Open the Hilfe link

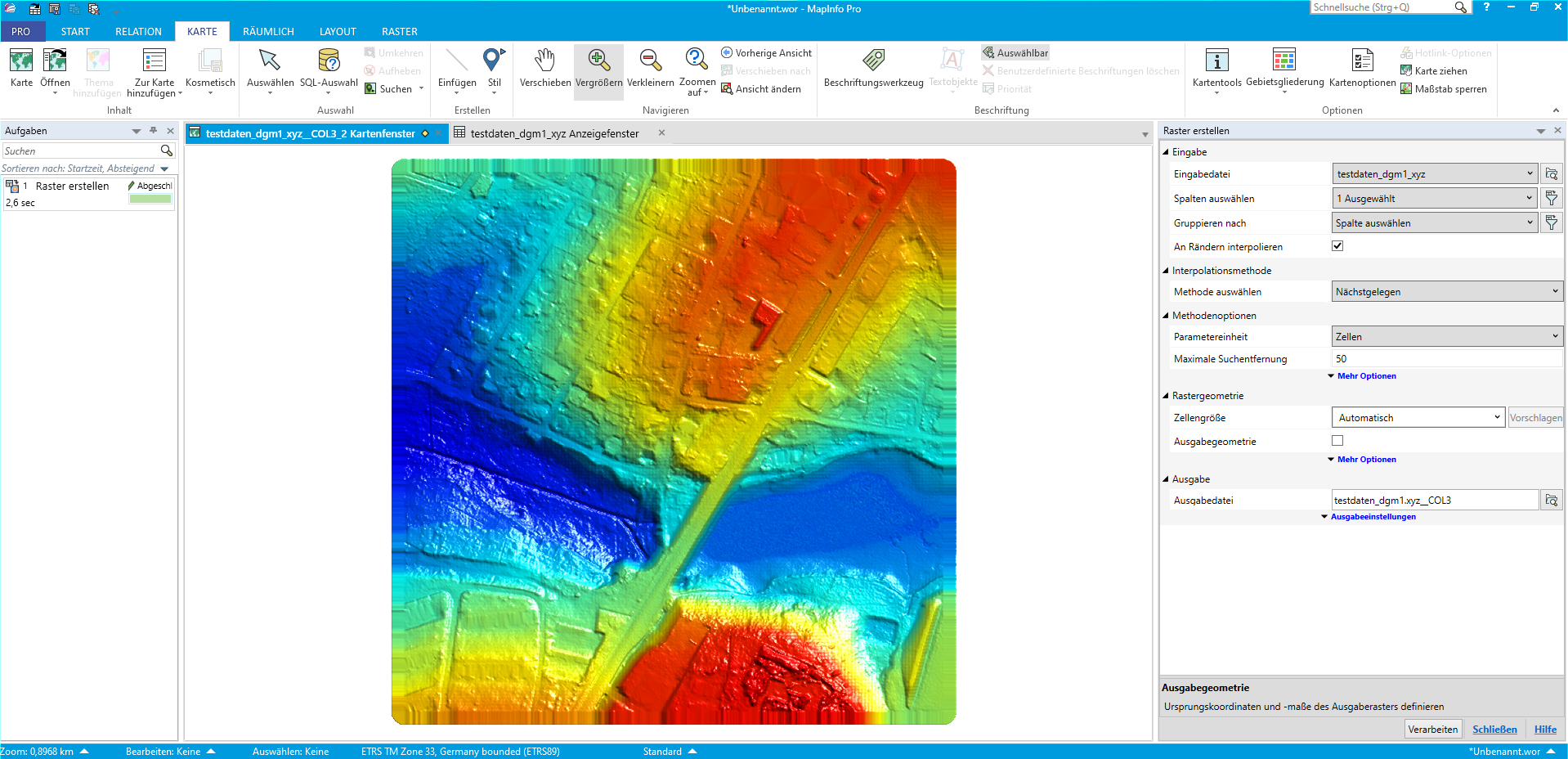click(1545, 730)
